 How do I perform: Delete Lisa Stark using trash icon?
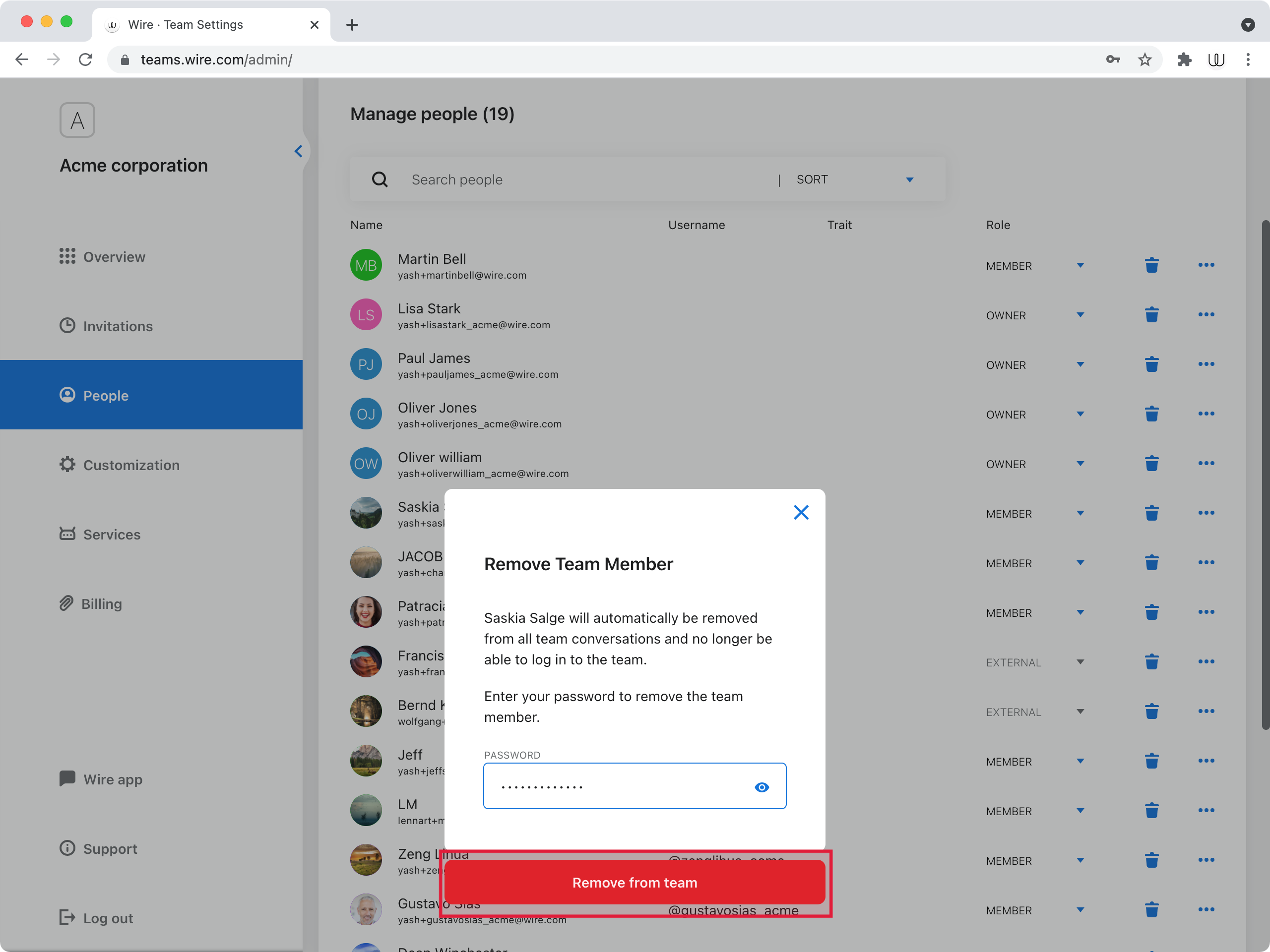click(1151, 314)
